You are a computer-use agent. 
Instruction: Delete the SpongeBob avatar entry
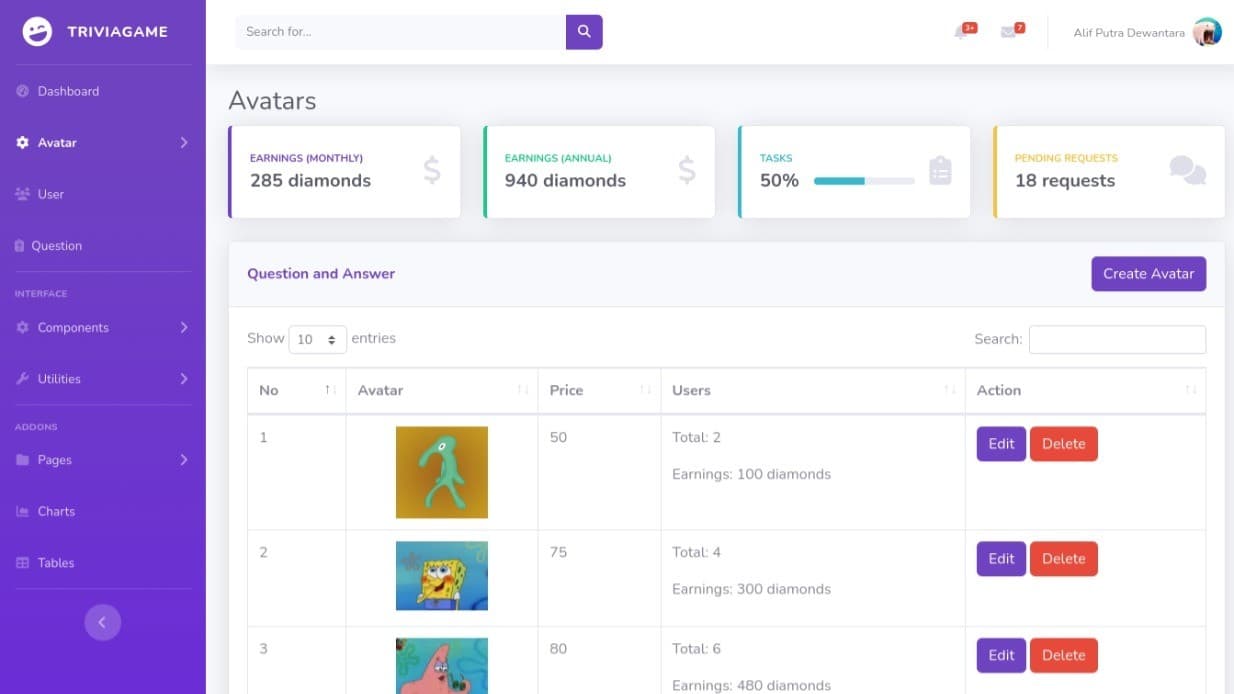pos(1063,558)
